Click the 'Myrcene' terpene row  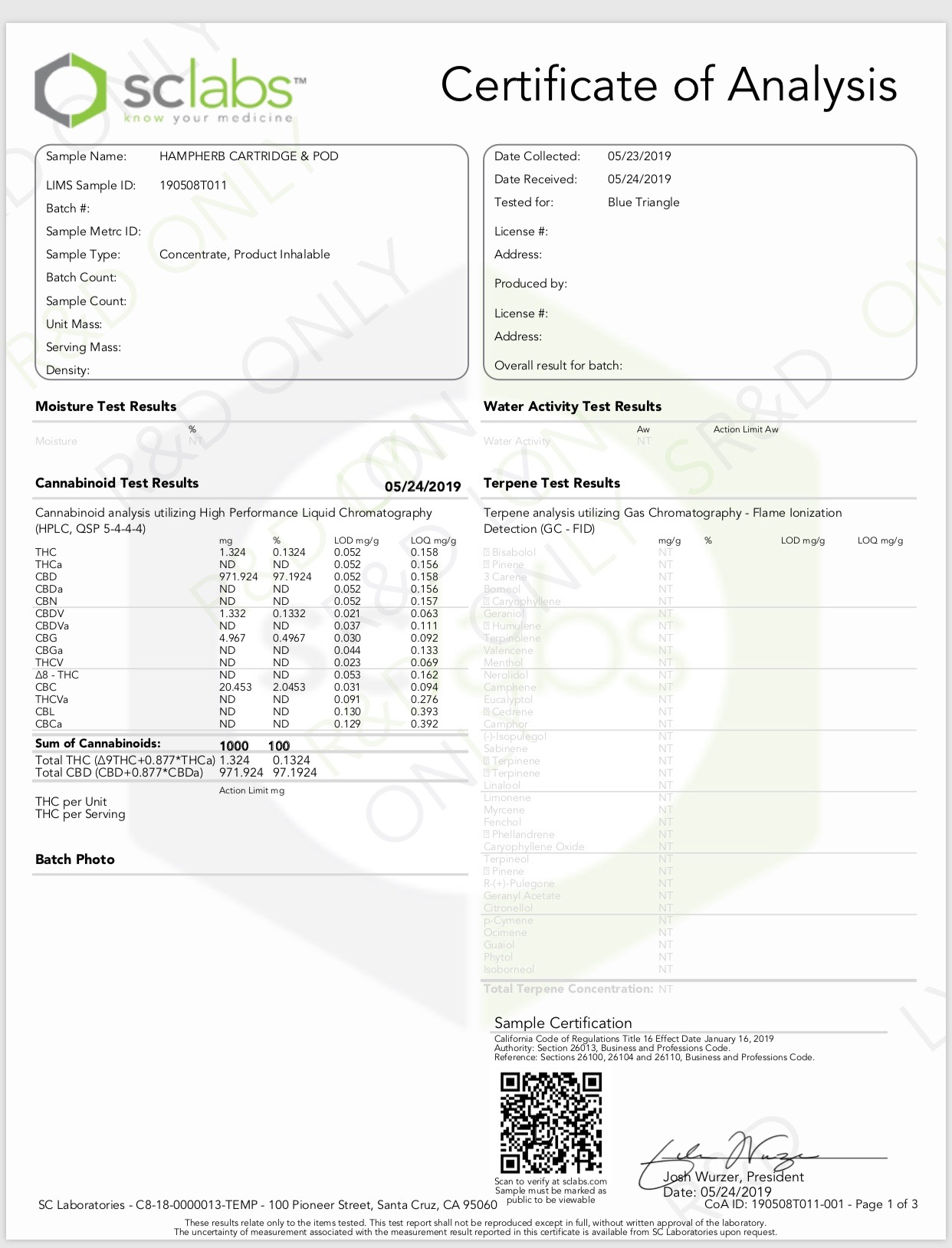tap(504, 810)
